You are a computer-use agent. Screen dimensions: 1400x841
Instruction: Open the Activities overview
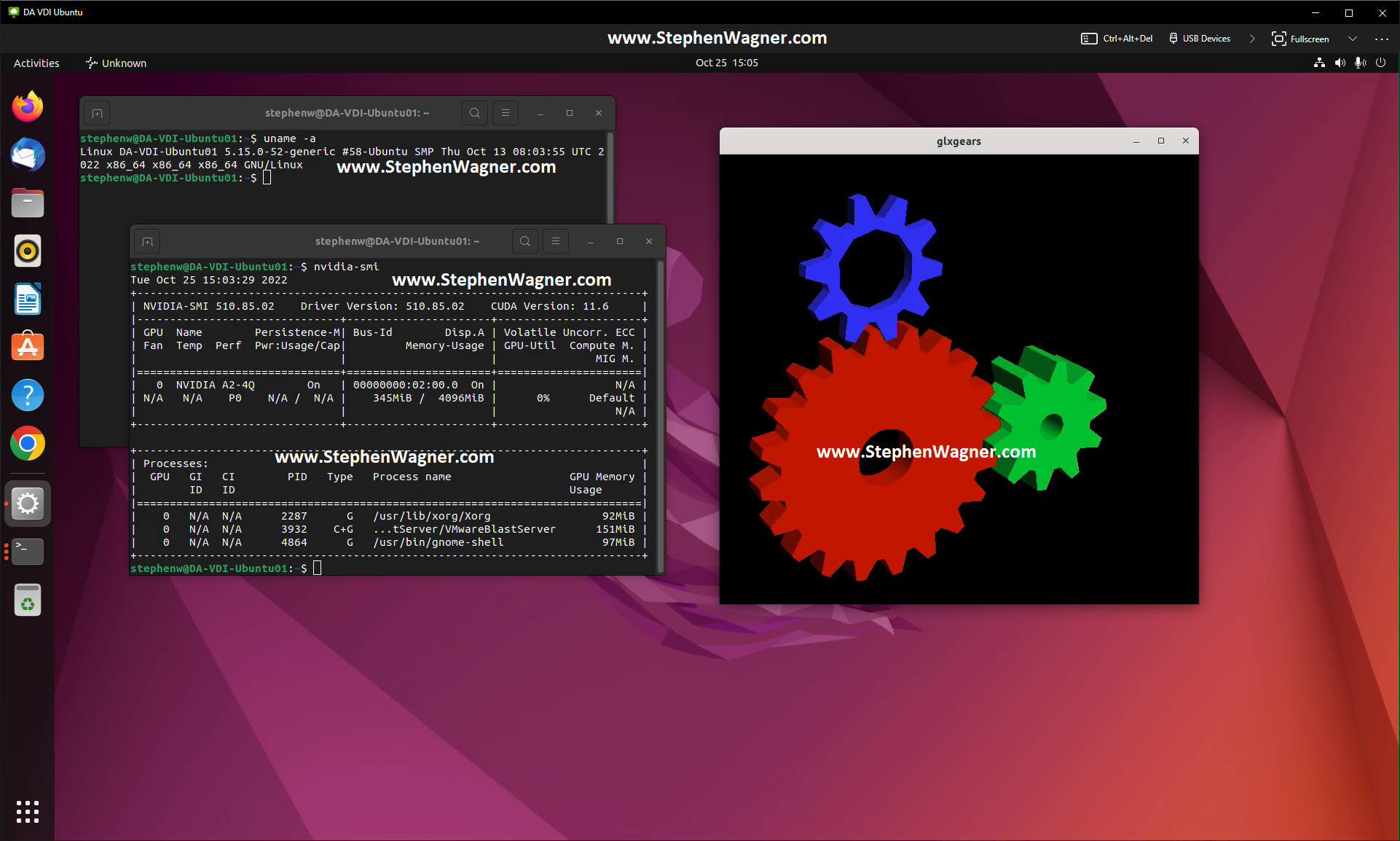[36, 63]
